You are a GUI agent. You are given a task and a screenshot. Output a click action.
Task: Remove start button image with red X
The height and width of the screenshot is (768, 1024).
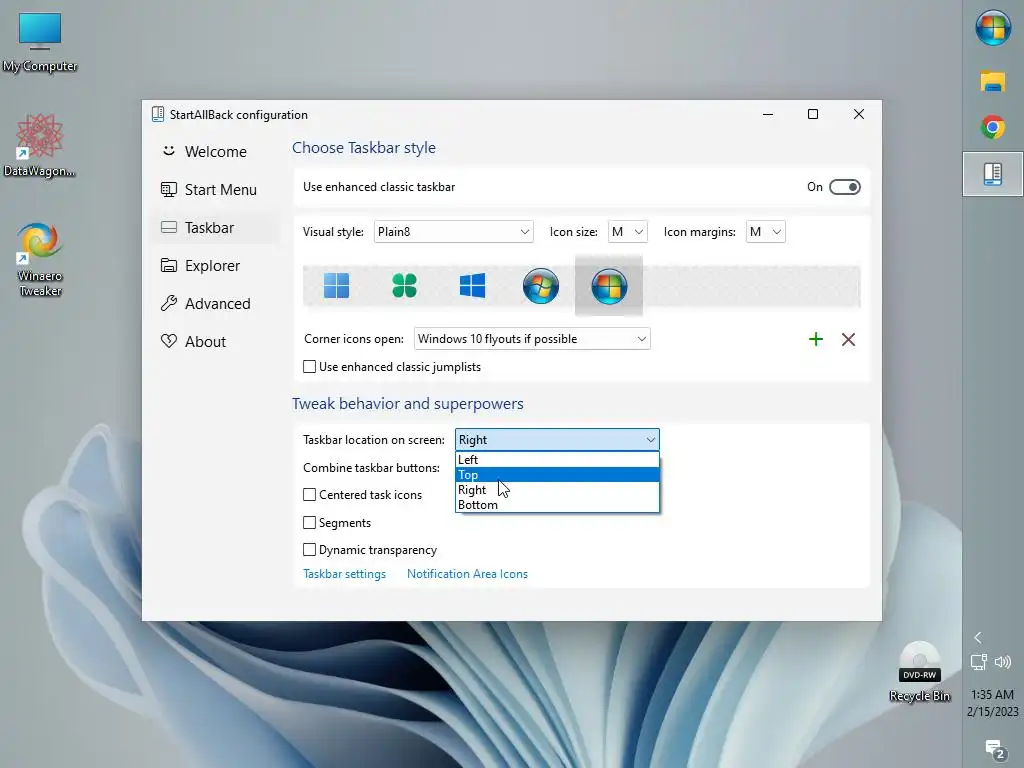[x=848, y=339]
